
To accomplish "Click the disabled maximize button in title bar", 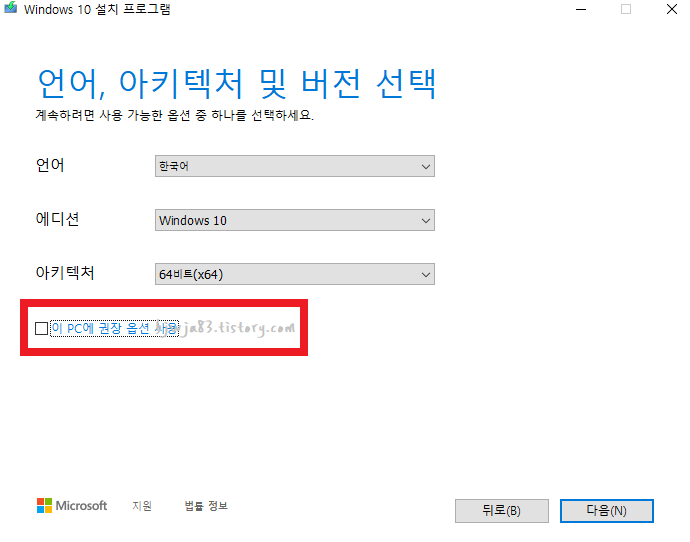I will pos(626,9).
